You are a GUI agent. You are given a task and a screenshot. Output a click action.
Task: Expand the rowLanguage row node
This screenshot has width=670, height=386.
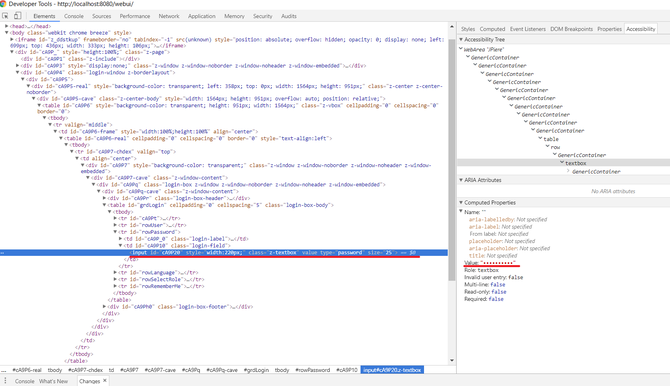pyautogui.click(x=115, y=273)
